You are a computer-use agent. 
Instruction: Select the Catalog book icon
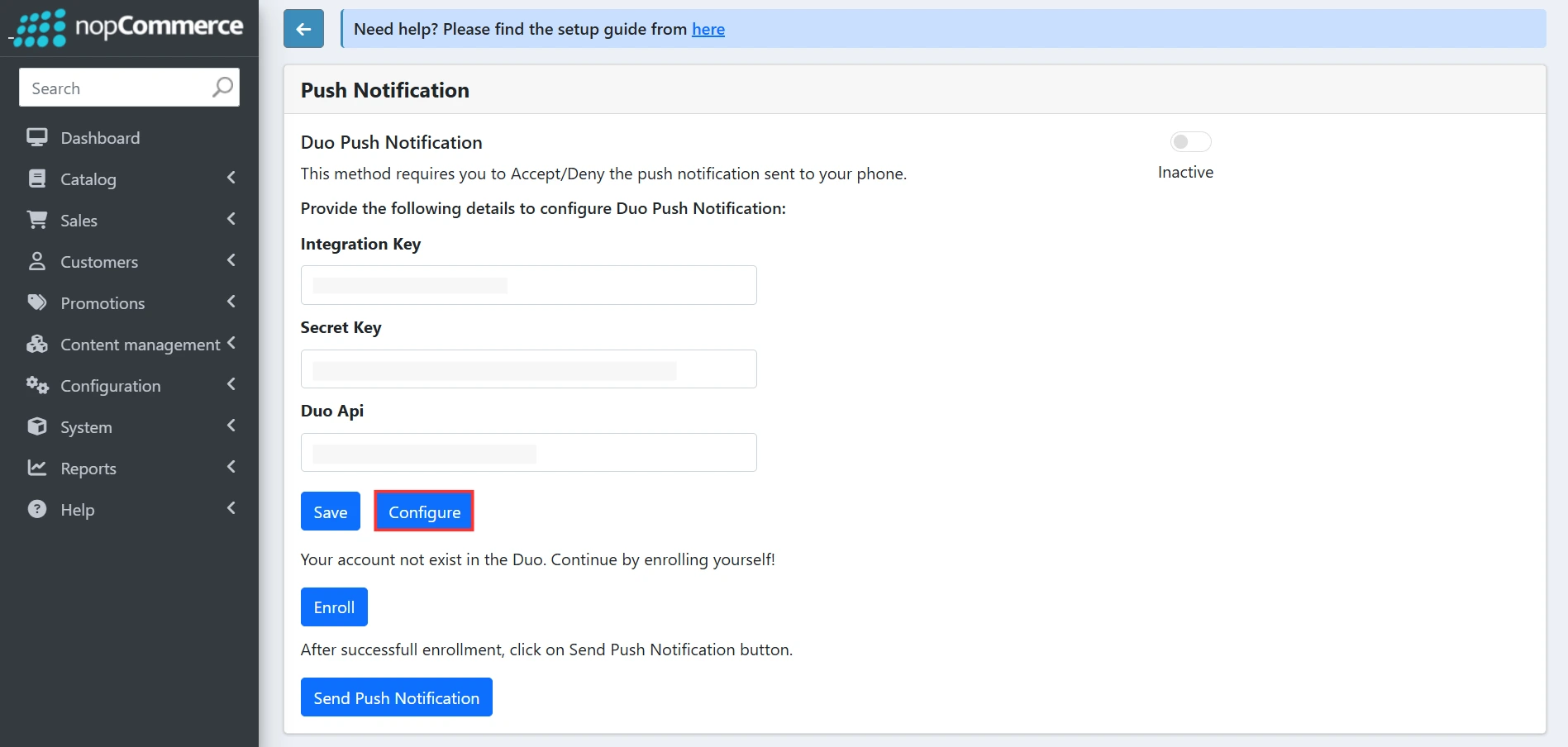[x=36, y=178]
